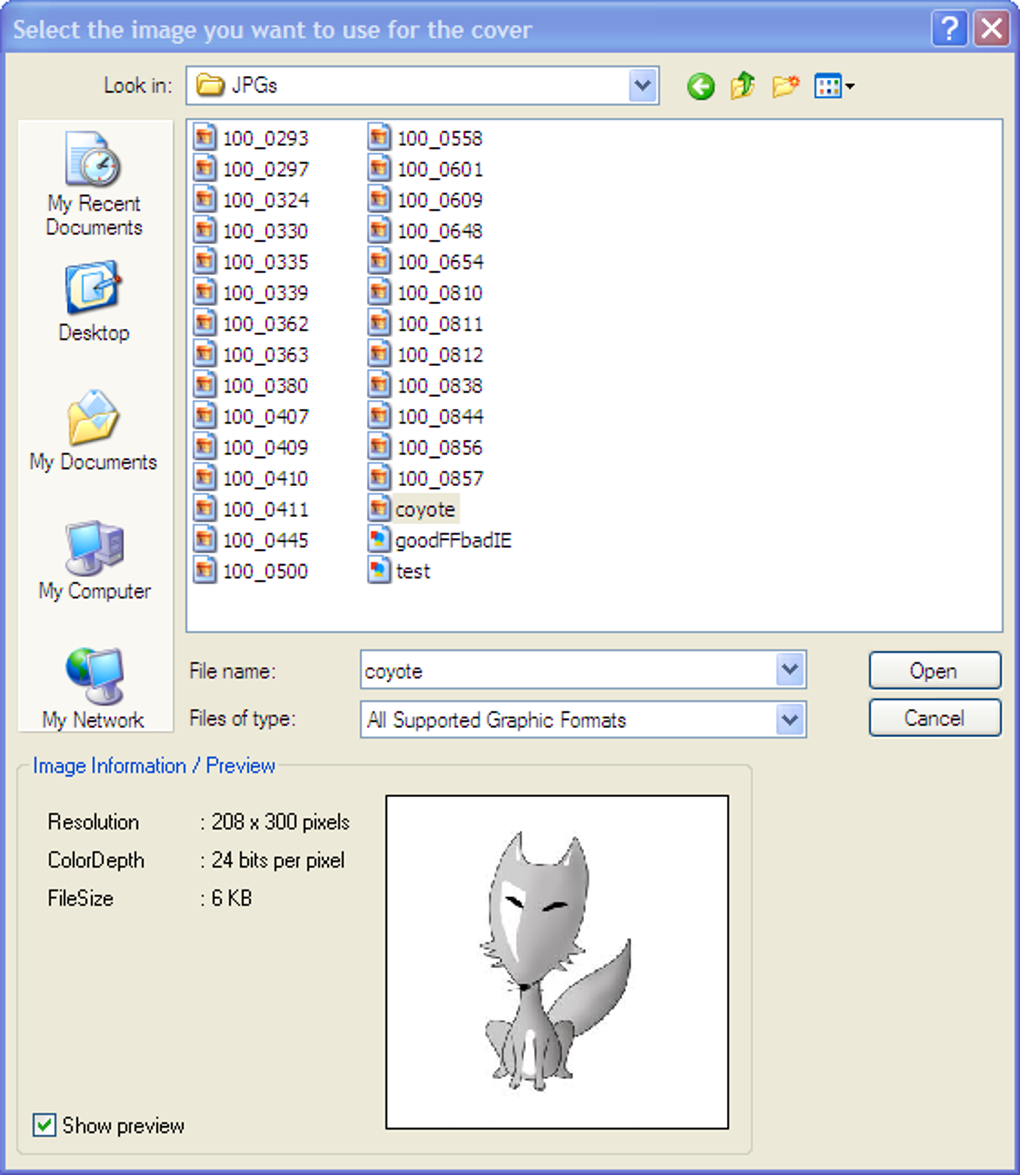This screenshot has height=1175, width=1020.
Task: Select the file icon of 100_0810
Action: click(x=379, y=292)
